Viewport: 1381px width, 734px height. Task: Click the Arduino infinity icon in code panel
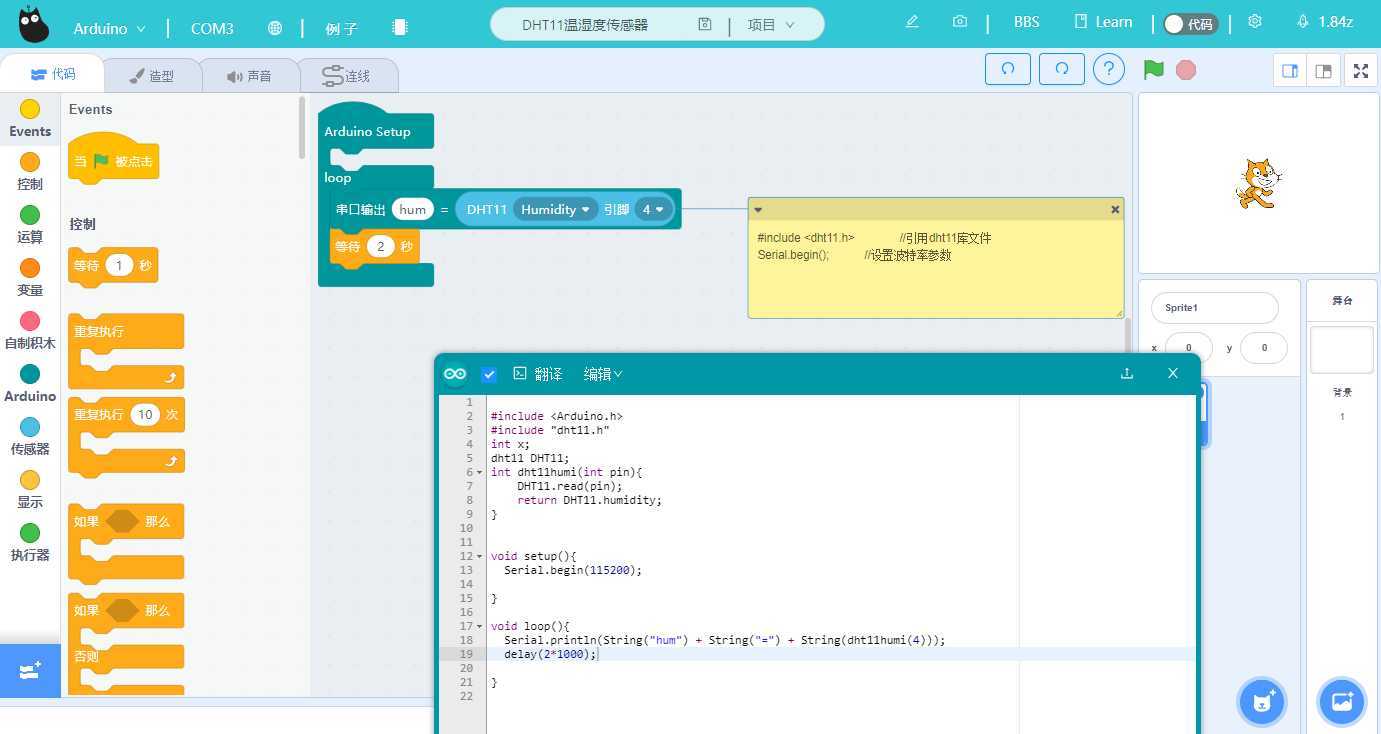point(455,374)
